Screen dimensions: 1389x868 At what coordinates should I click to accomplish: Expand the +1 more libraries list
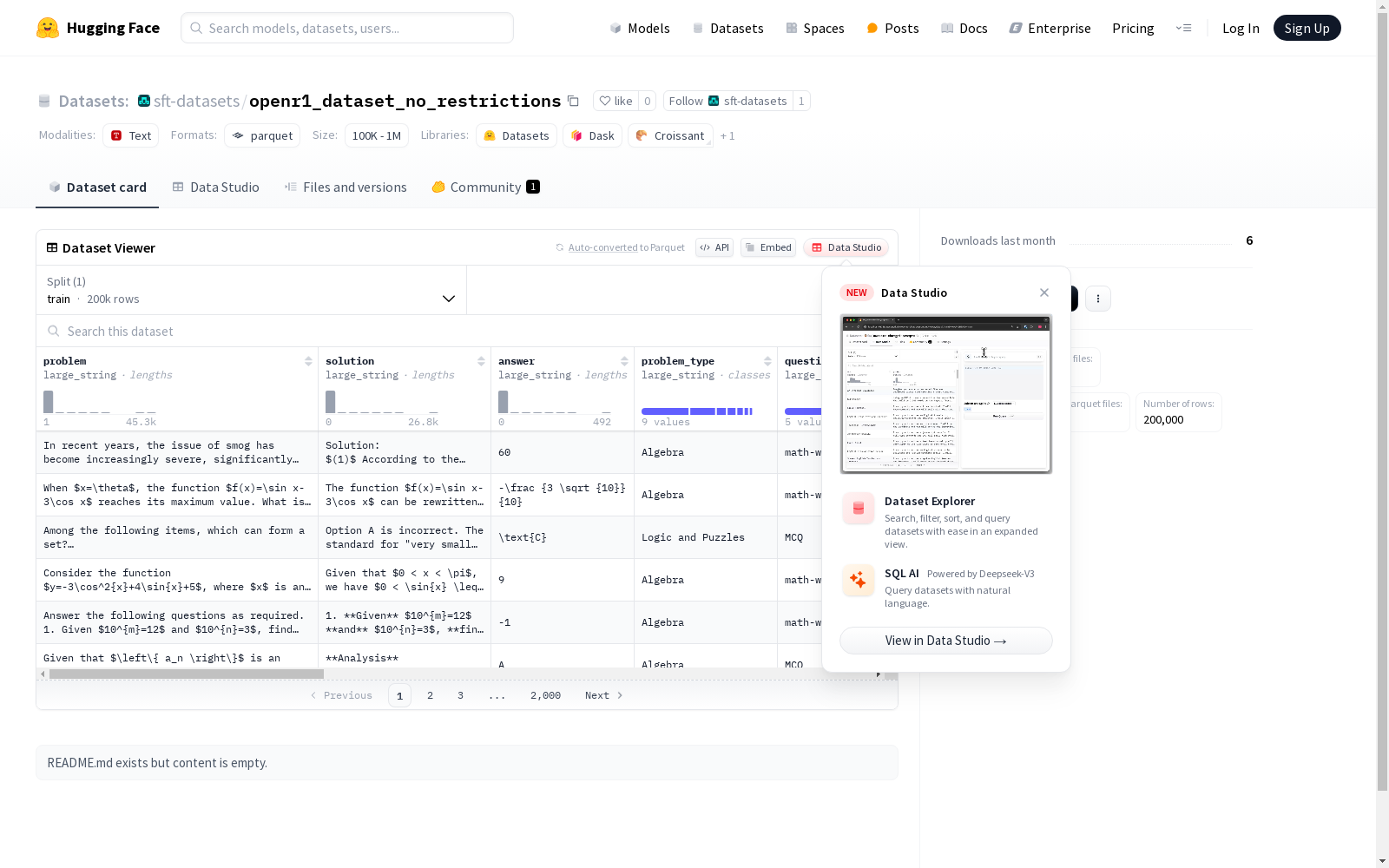coord(727,135)
